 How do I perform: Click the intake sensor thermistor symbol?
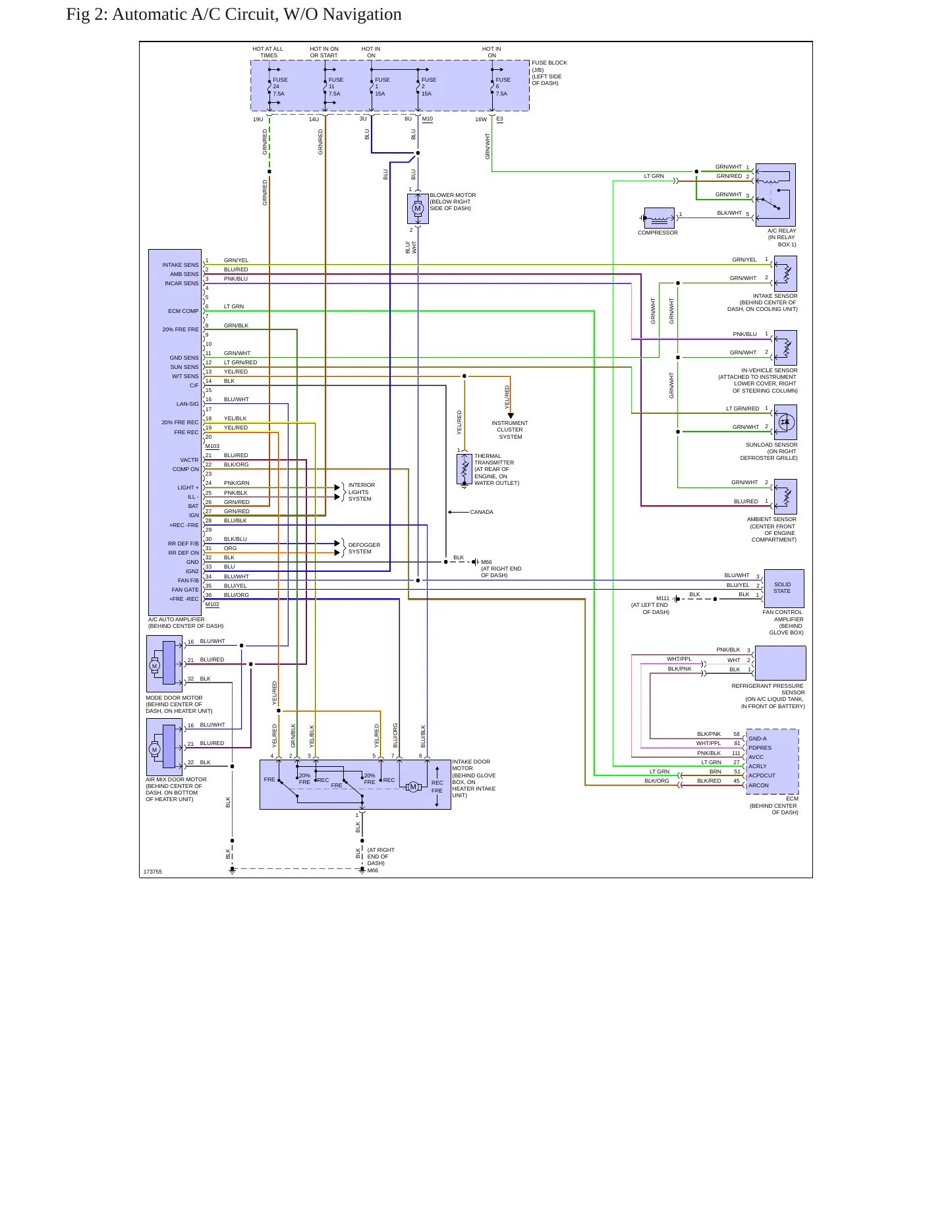pyautogui.click(x=786, y=273)
